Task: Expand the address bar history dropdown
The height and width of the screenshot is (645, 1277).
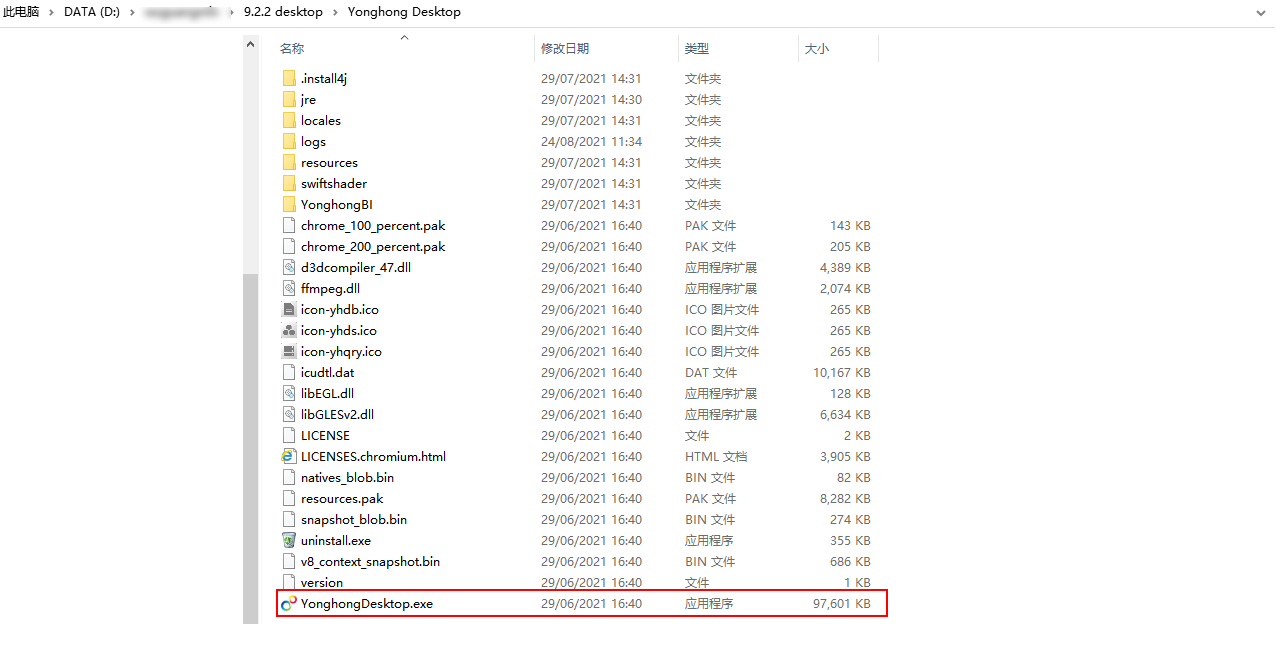Action: coord(1261,13)
